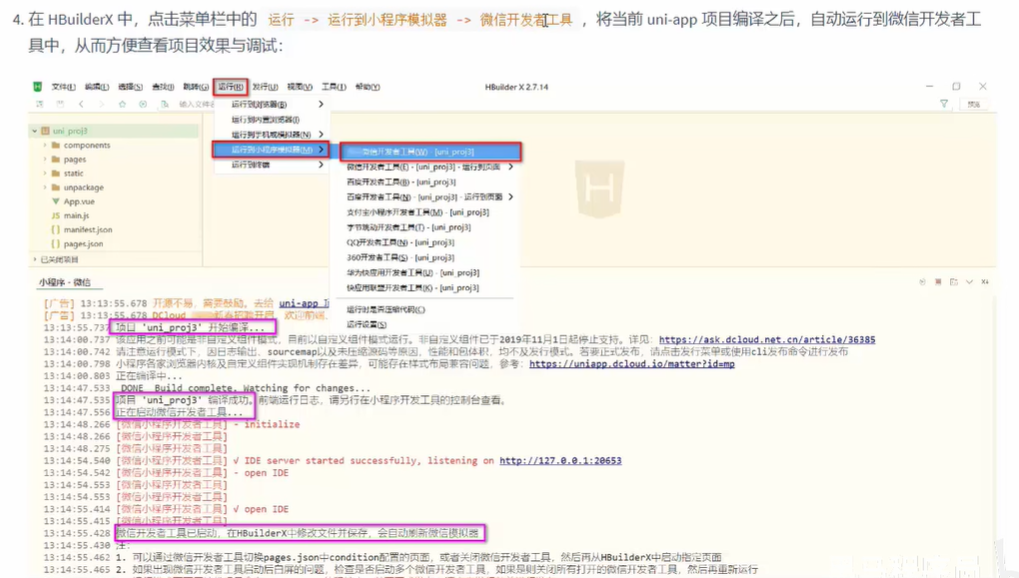Click the JS icon next to main.js
Viewport: 1019px width, 578px height.
[x=56, y=215]
